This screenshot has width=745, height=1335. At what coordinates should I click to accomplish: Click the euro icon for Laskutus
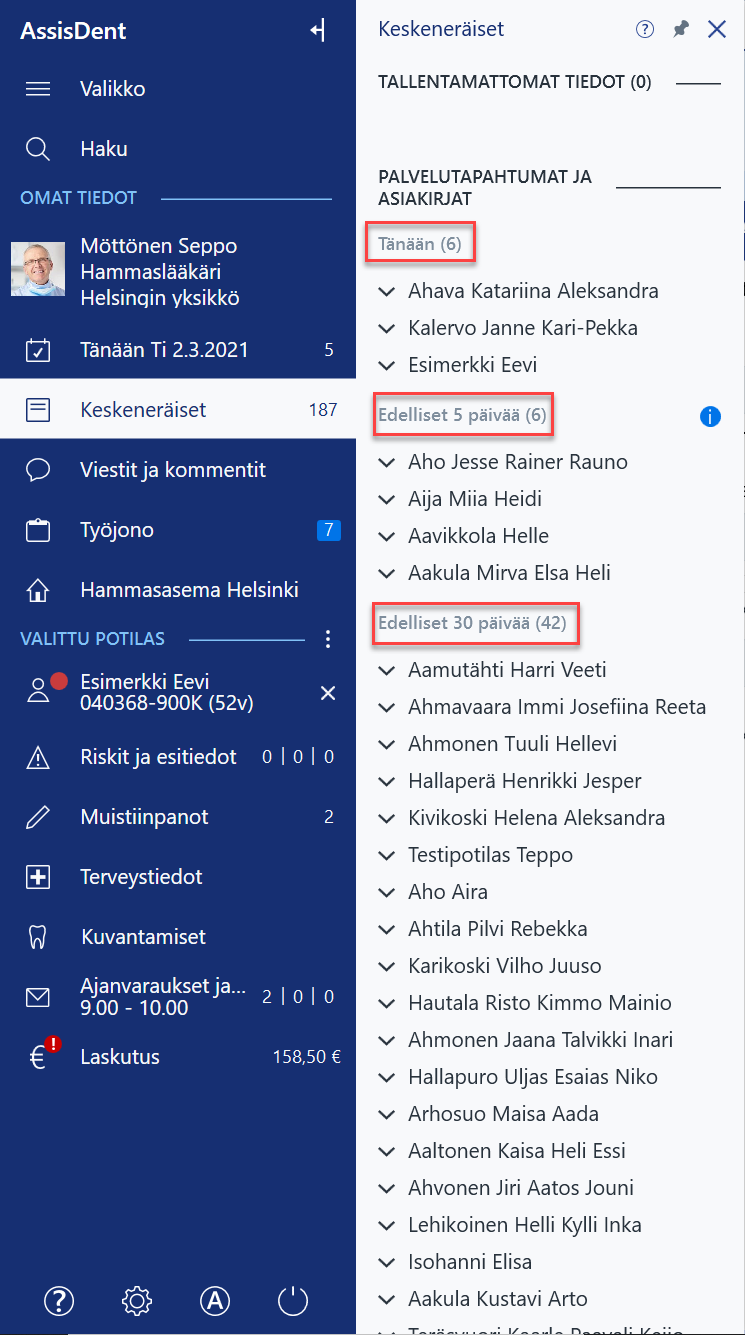(x=40, y=1057)
